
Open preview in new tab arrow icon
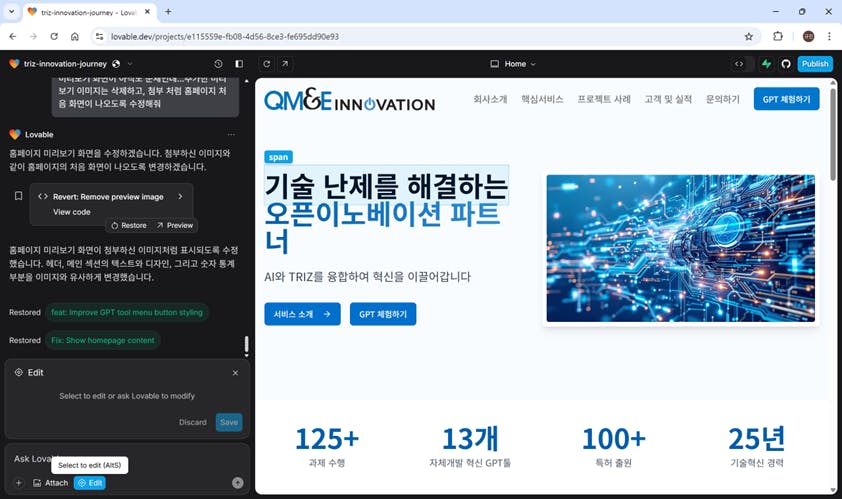click(x=285, y=63)
